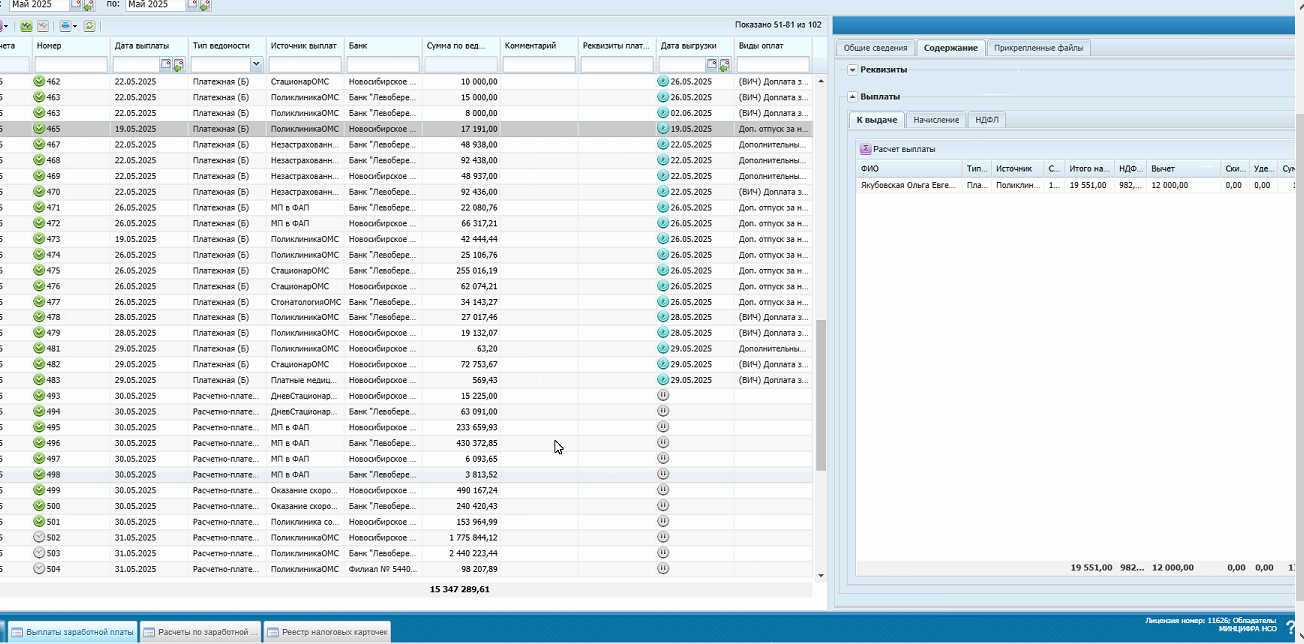Click the grey unapprove chart toolbar icon
1304x644 pixels.
click(x=43, y=25)
